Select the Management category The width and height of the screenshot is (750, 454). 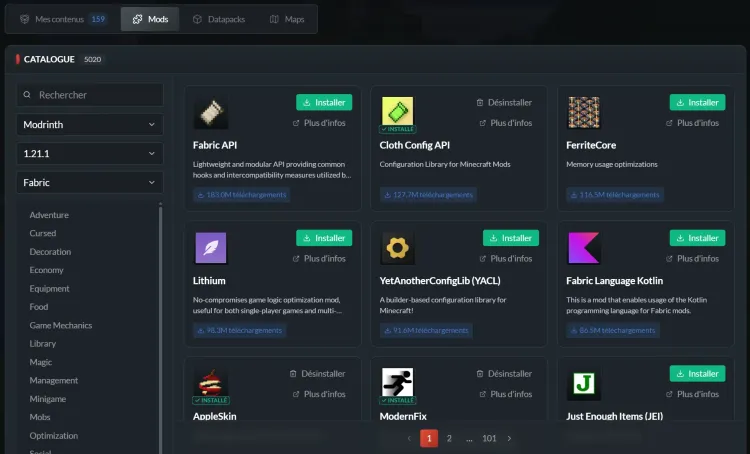point(54,380)
